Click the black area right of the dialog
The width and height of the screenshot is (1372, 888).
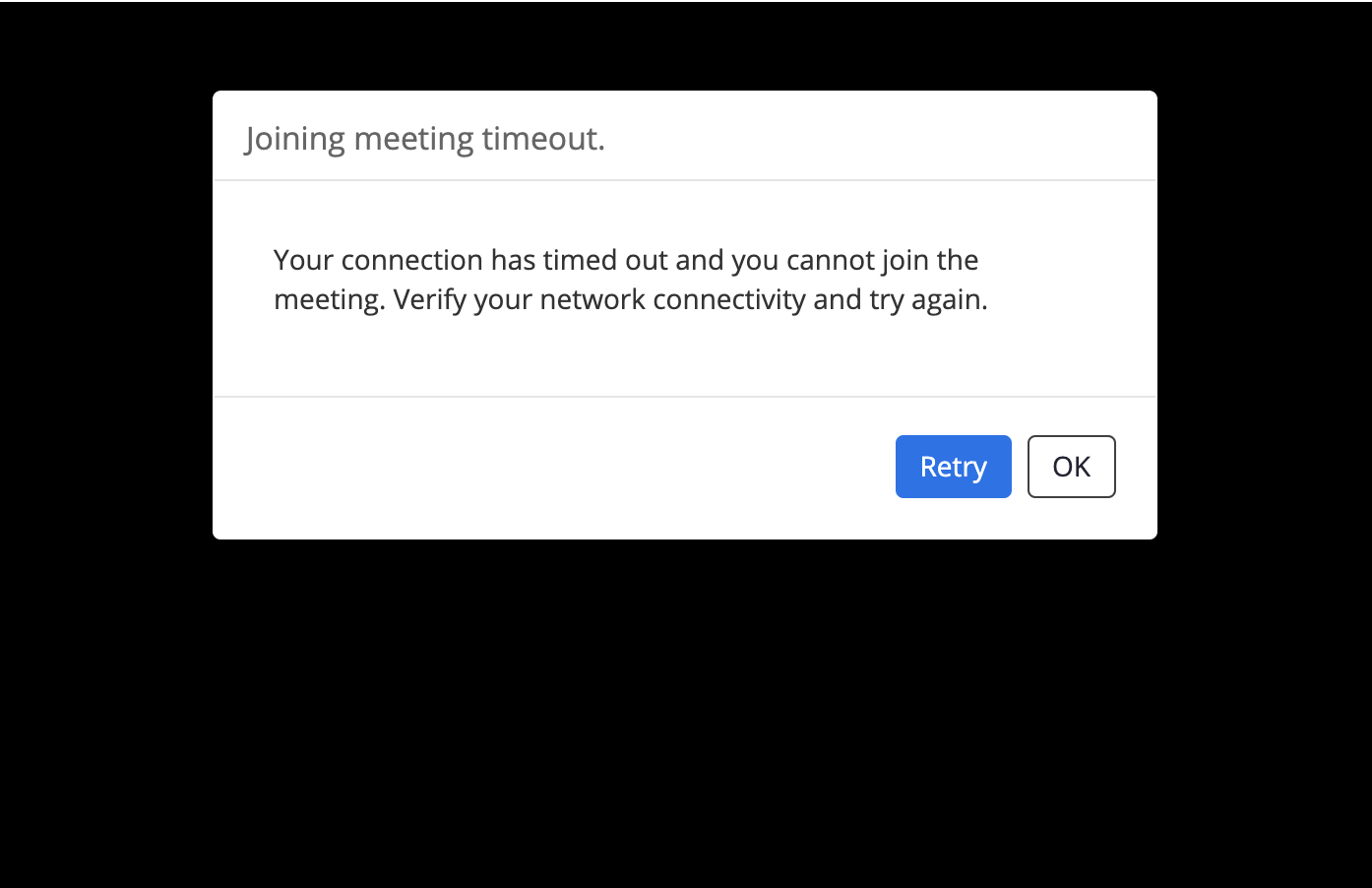(1265, 315)
